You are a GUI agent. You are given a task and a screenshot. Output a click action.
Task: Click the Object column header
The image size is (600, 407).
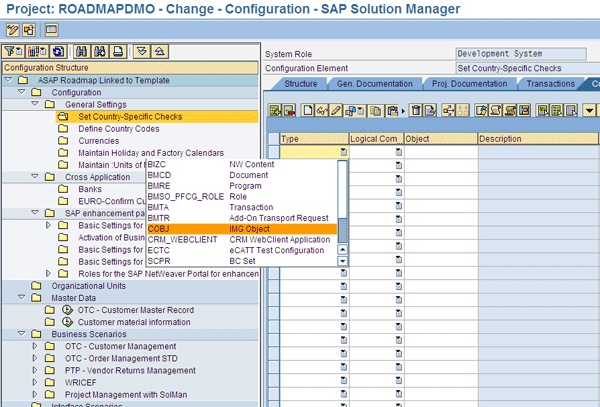tap(441, 139)
